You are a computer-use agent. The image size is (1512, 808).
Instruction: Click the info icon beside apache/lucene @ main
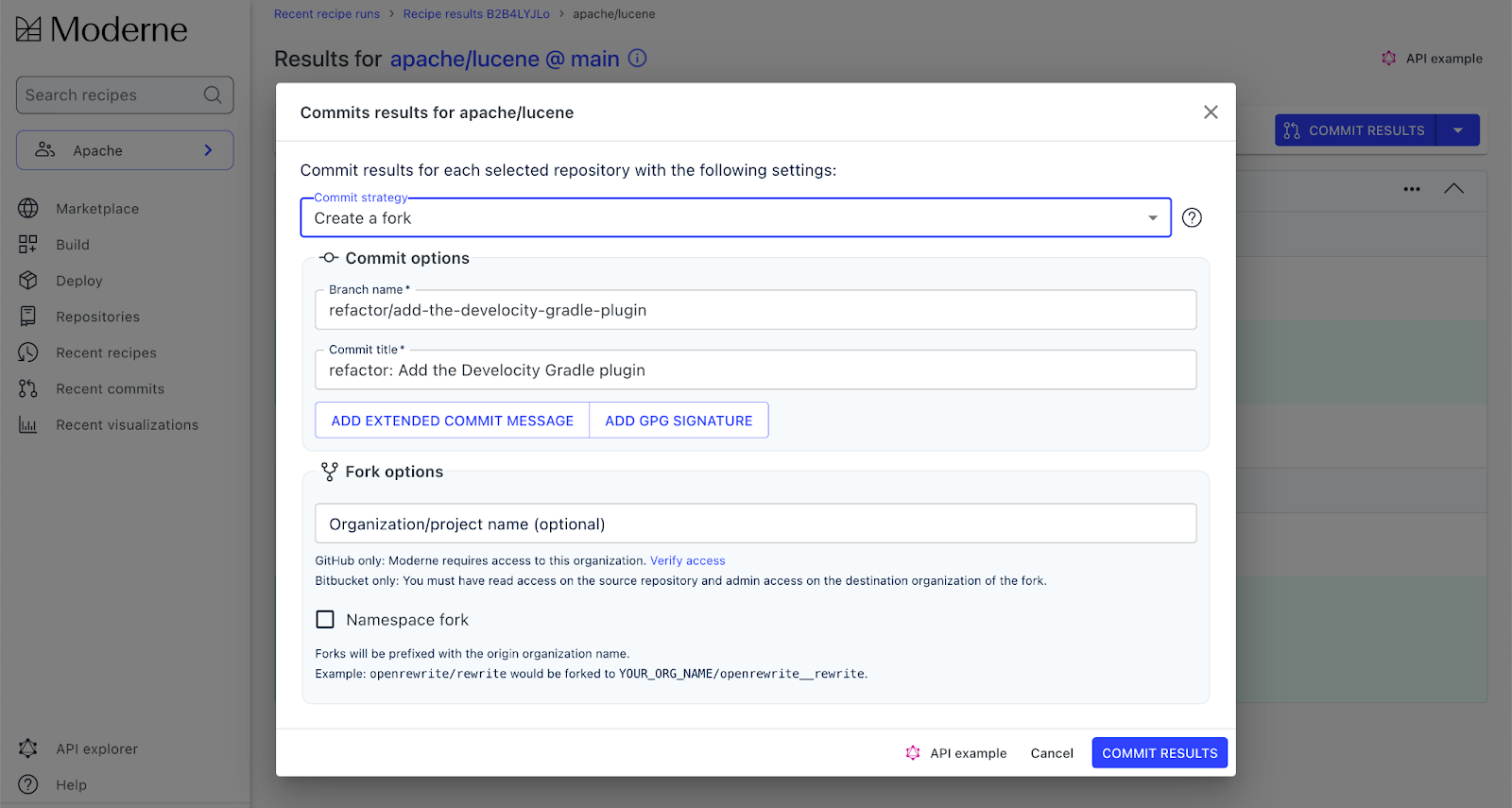click(638, 58)
